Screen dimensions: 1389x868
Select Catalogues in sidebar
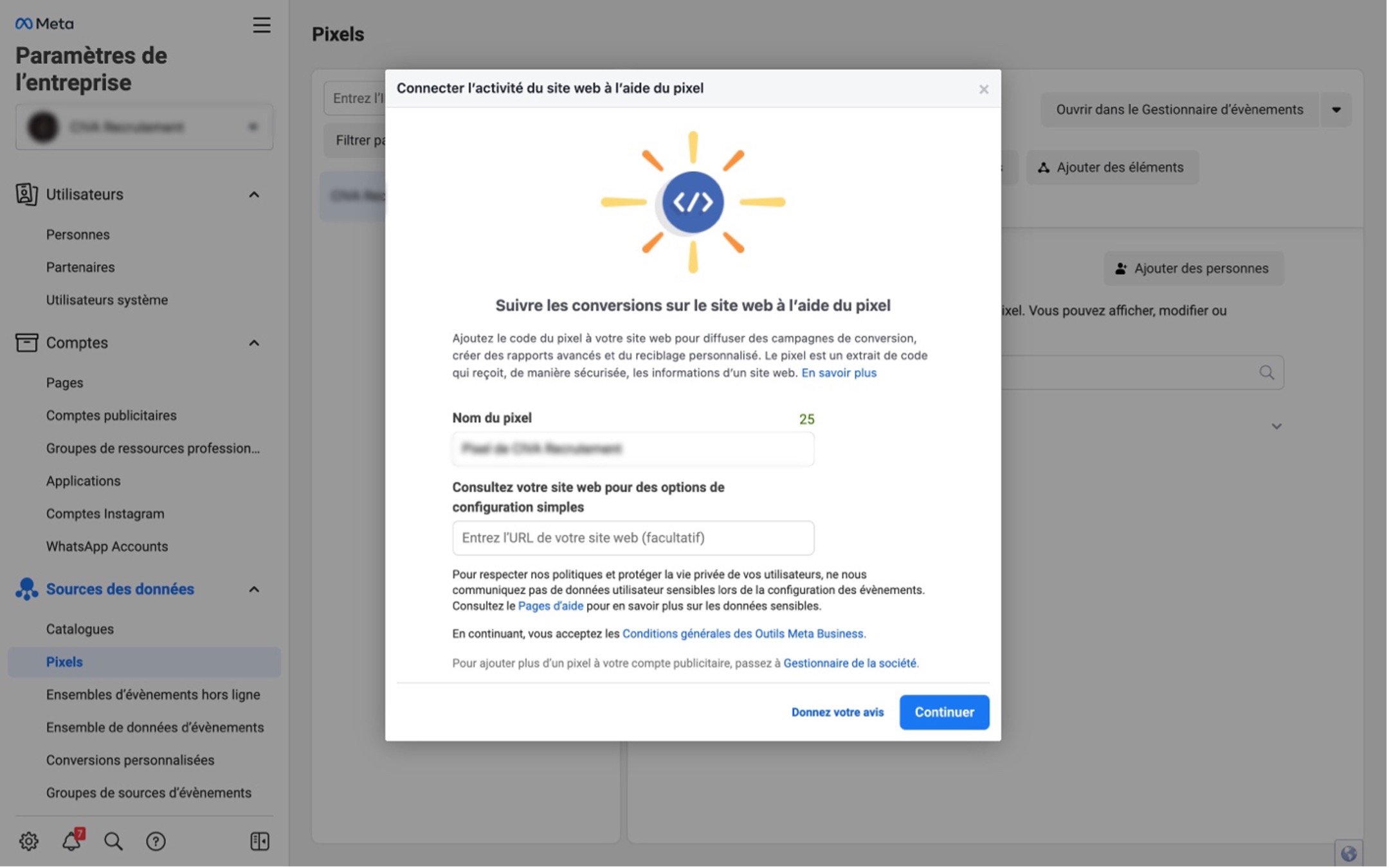80,629
